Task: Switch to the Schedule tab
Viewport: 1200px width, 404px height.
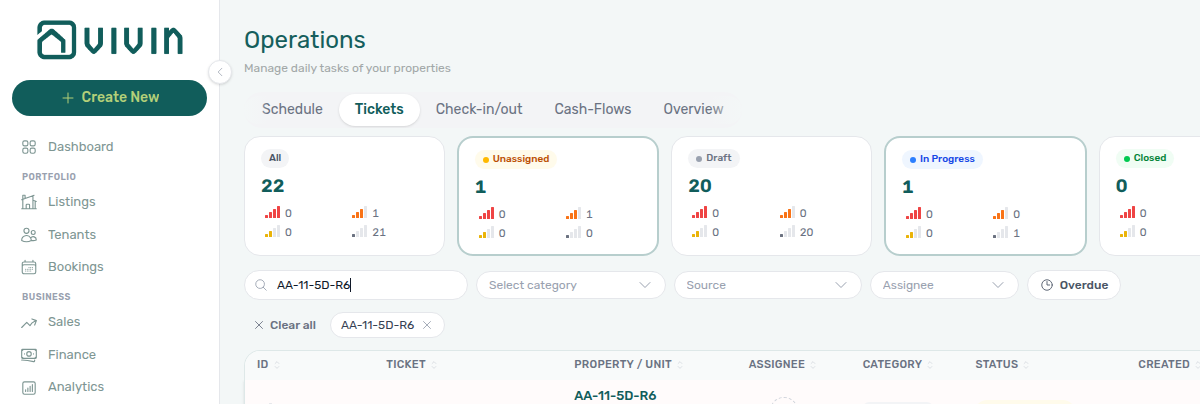Action: pos(292,109)
